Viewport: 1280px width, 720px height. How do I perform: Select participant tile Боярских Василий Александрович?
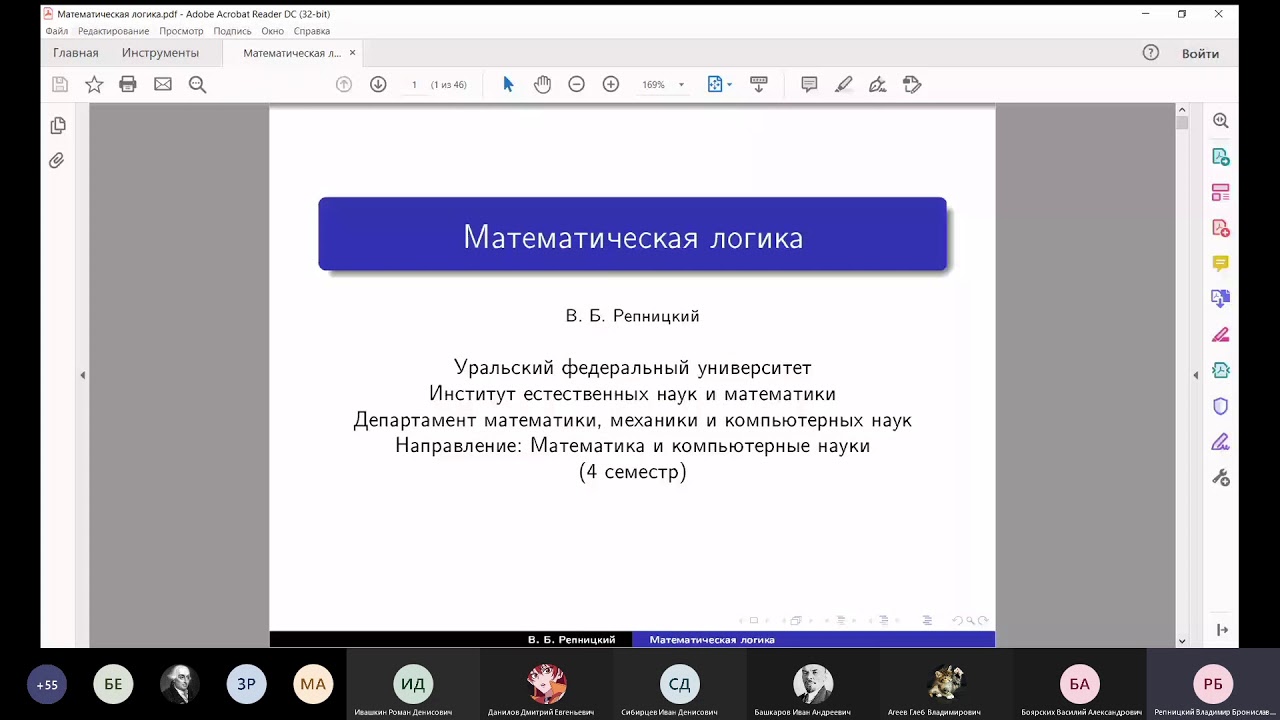pyautogui.click(x=1080, y=685)
